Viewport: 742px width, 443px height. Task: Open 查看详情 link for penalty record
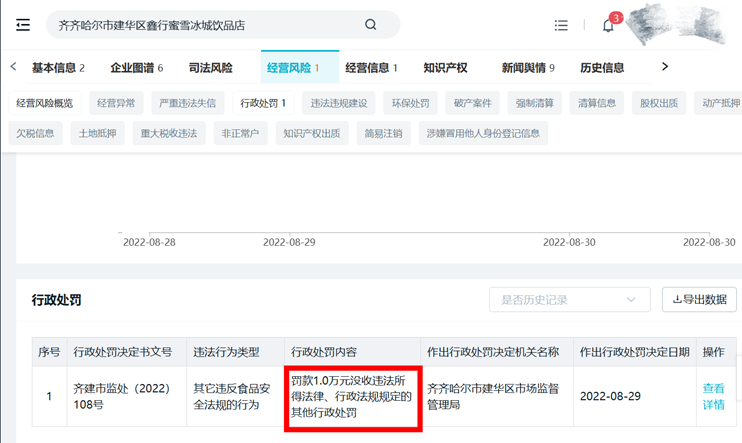(713, 397)
